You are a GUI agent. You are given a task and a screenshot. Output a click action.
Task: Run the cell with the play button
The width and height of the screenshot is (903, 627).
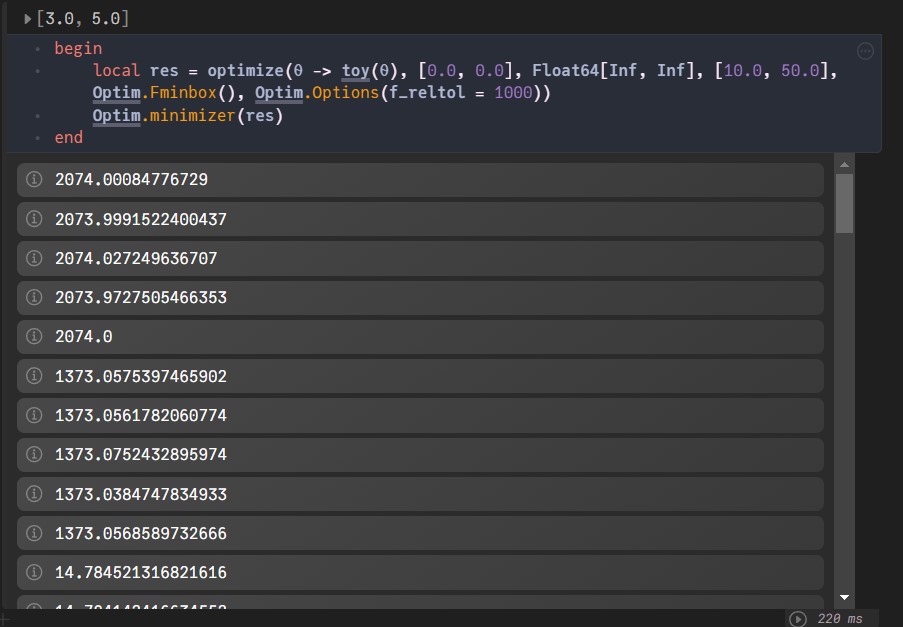coord(798,619)
